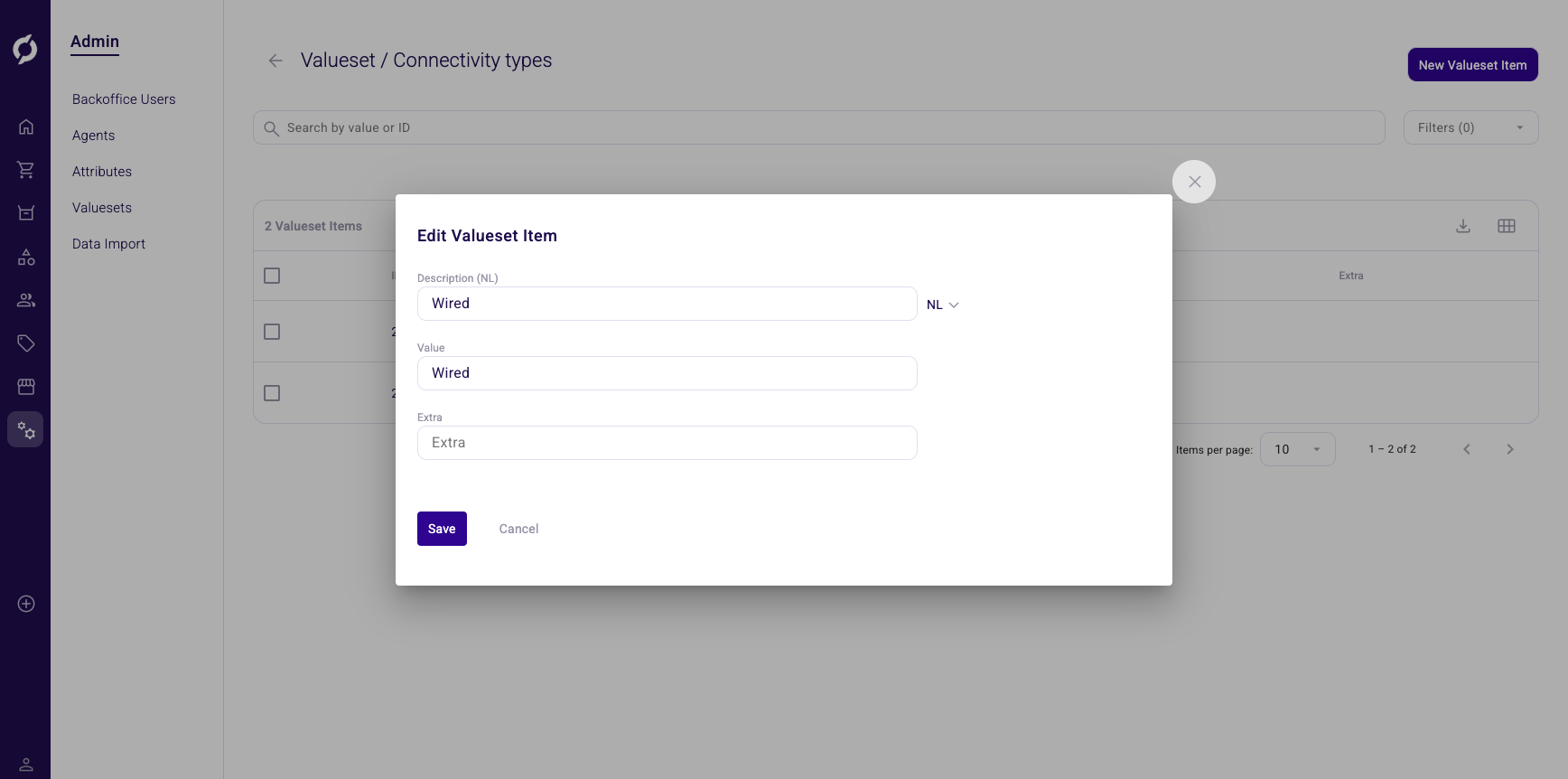Click the Value input field
The image size is (1568, 779).
(667, 373)
